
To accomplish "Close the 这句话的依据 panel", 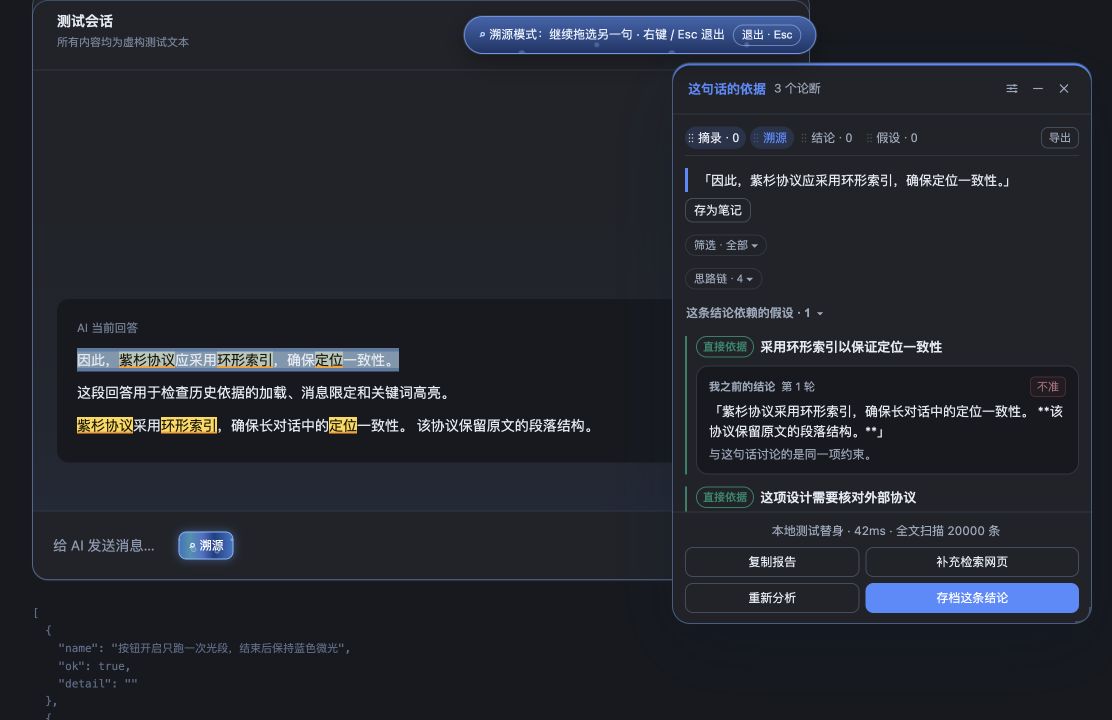I will point(1064,89).
